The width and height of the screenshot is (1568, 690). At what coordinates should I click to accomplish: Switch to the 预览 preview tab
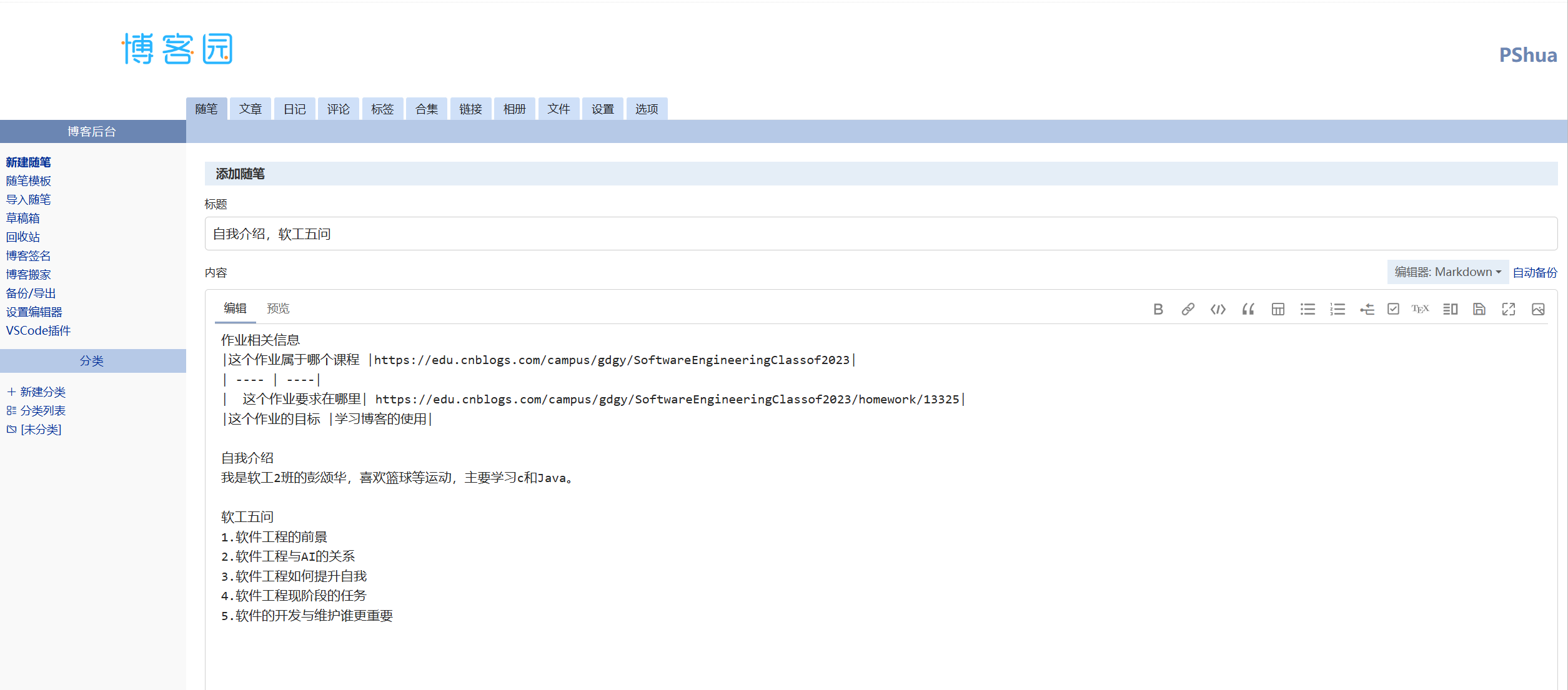coord(278,308)
